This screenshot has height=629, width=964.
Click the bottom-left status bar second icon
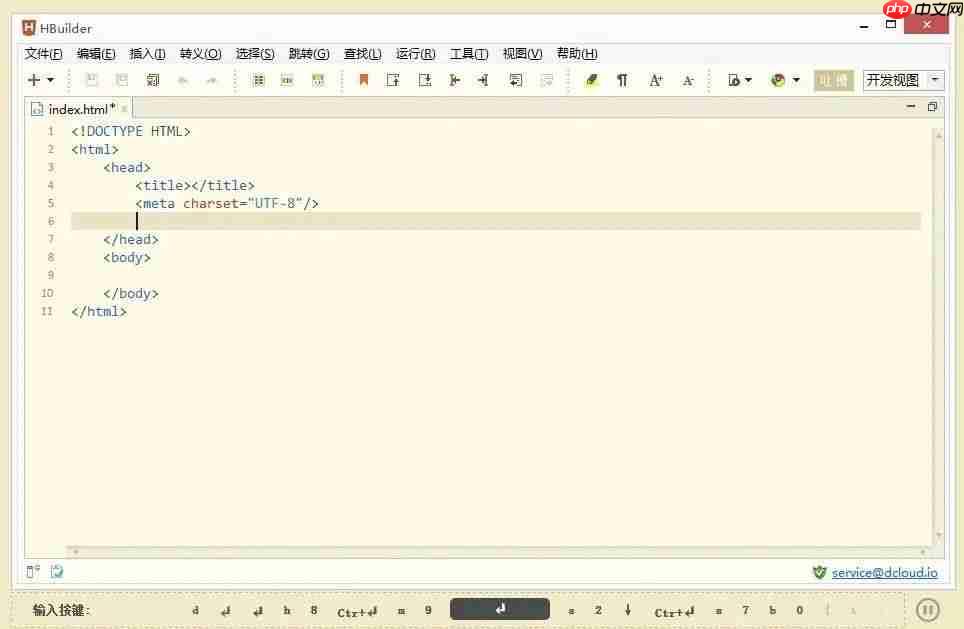(x=57, y=572)
